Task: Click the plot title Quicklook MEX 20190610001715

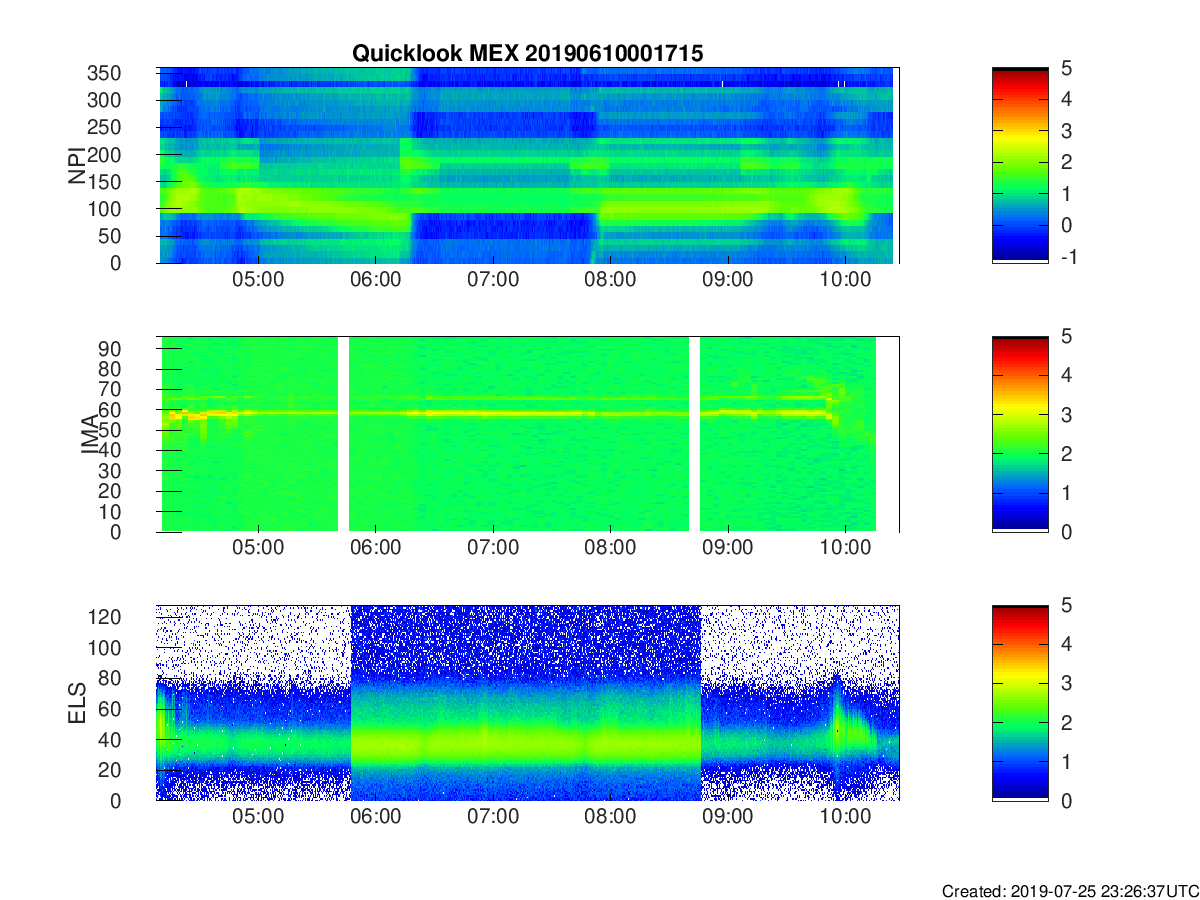Action: (x=527, y=54)
